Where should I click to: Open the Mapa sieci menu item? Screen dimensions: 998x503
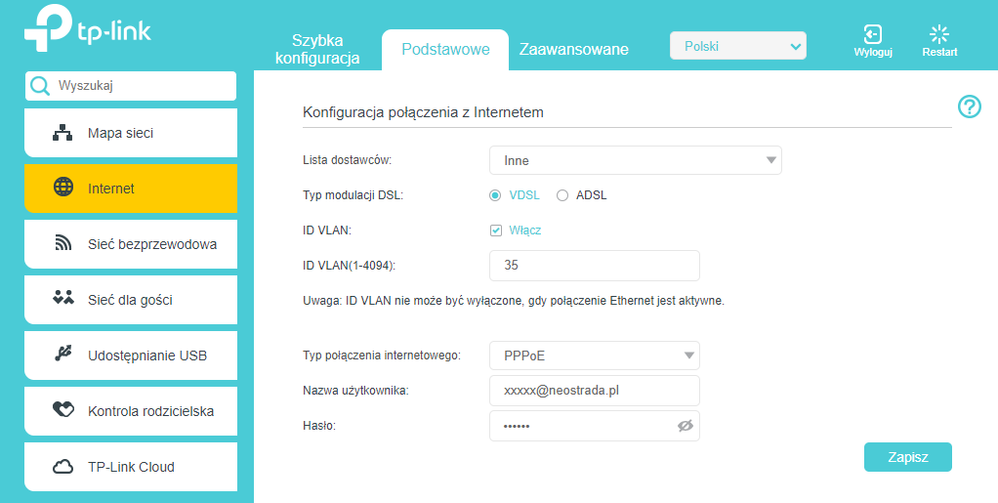click(130, 133)
